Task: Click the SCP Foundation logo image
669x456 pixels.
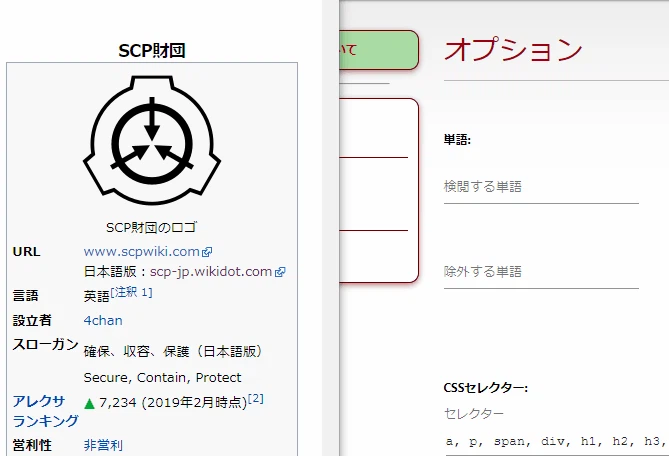Action: coord(152,141)
